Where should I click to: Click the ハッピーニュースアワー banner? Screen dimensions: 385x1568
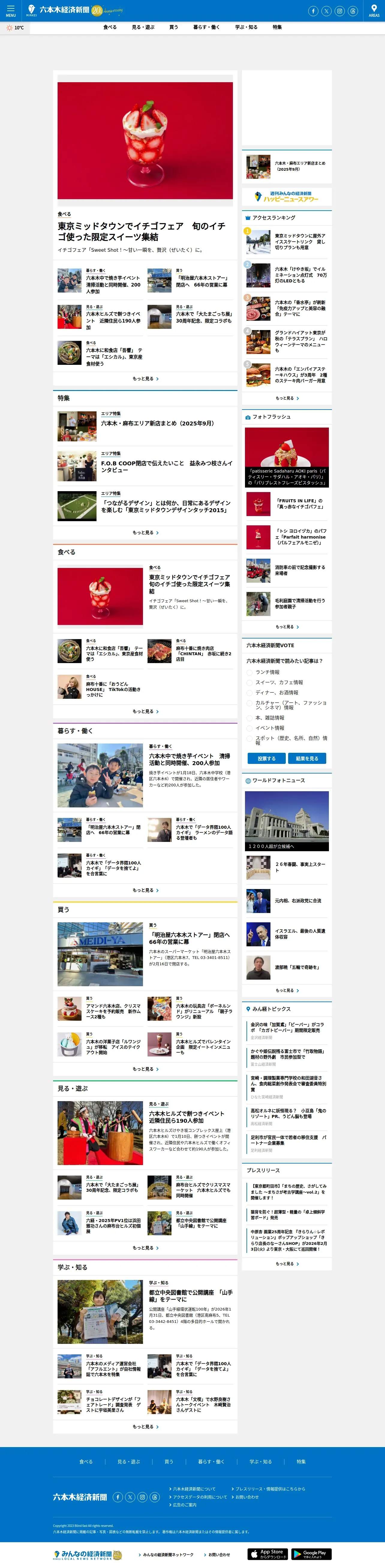pyautogui.click(x=287, y=197)
